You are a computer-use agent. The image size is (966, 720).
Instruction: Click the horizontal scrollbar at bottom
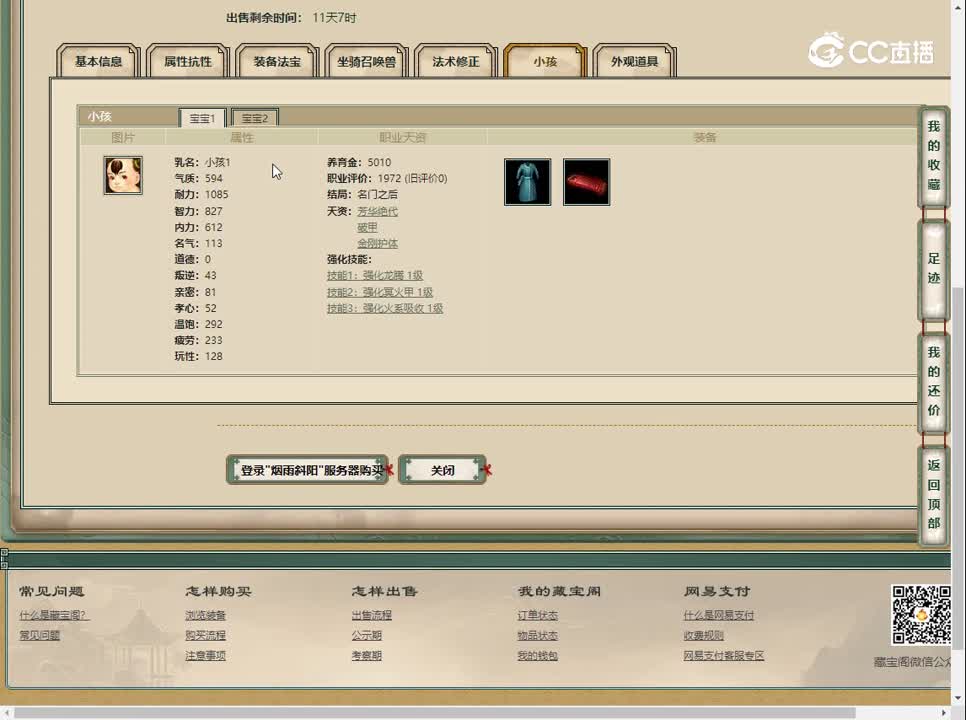coord(434,713)
